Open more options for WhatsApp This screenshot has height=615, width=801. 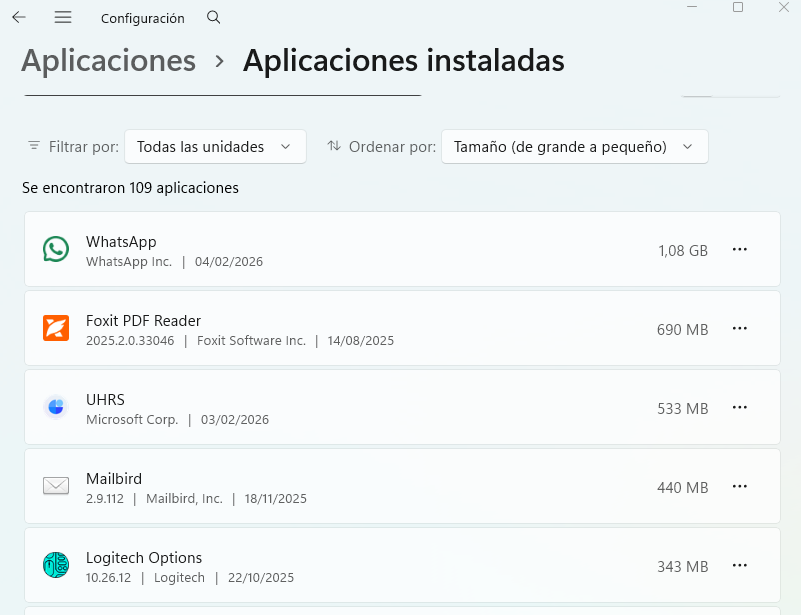(x=740, y=250)
